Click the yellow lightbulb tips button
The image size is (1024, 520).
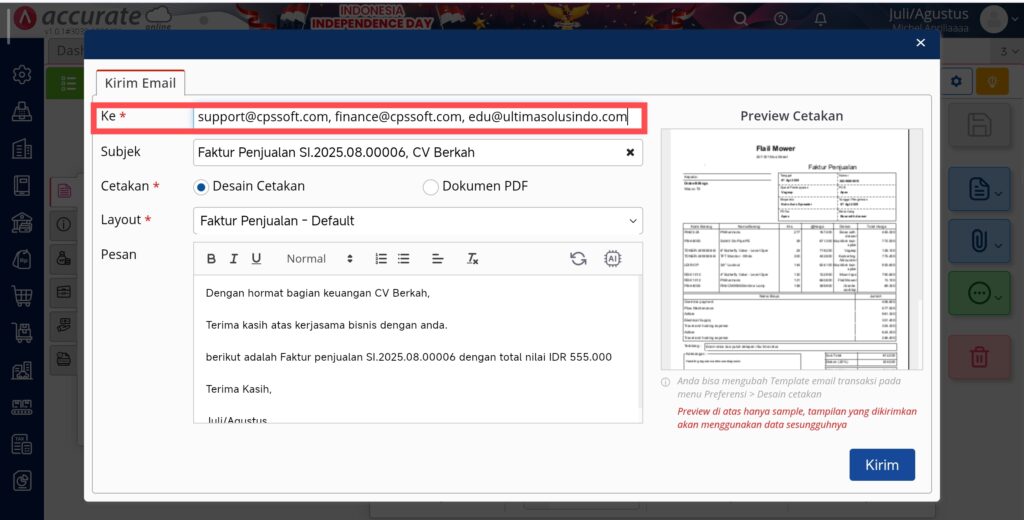pos(992,82)
